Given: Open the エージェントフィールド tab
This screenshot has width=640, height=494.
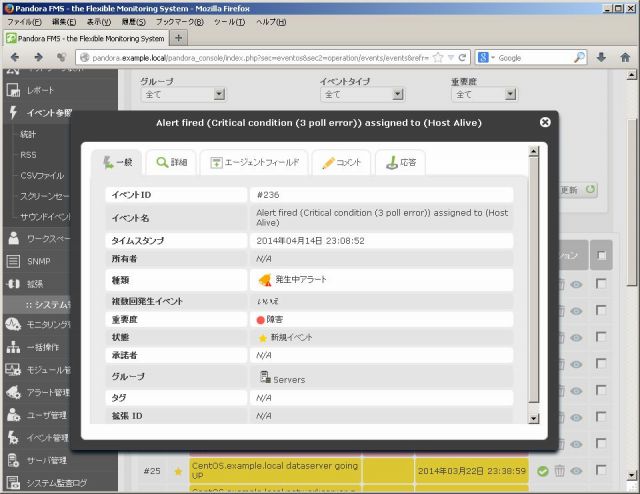Looking at the screenshot, I should click(254, 162).
